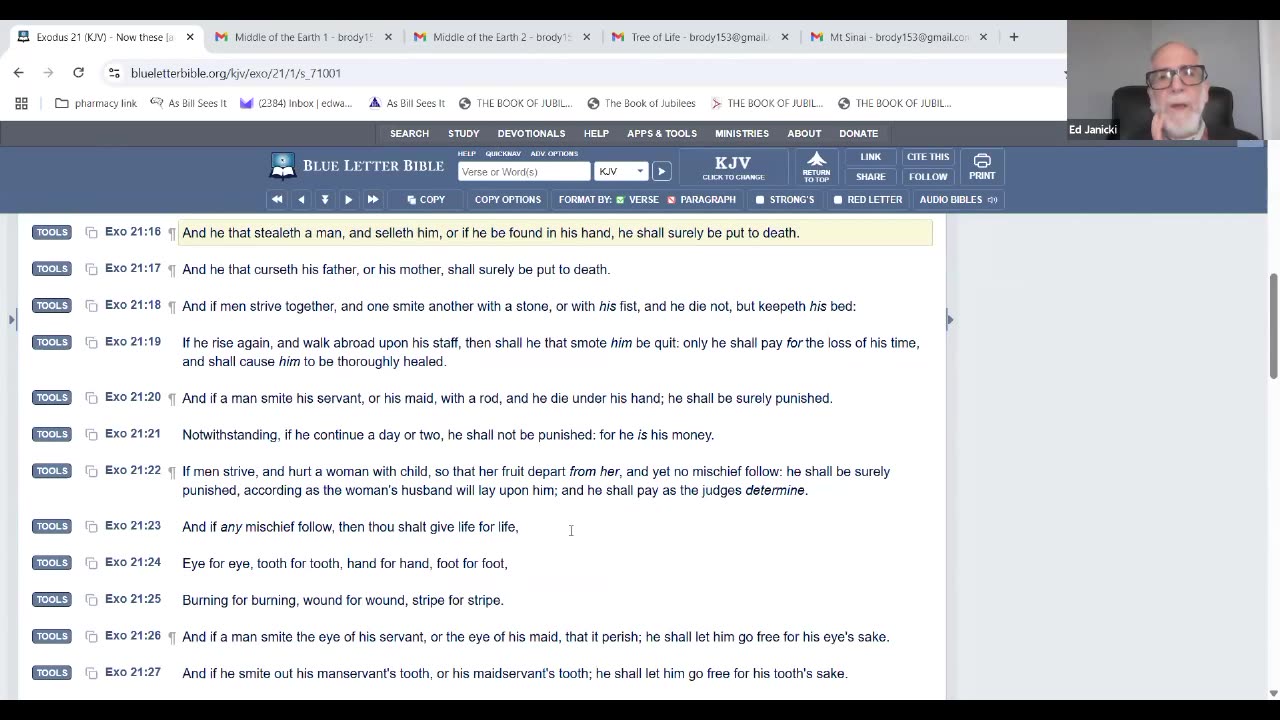
Task: Print the page using the printer icon
Action: (982, 166)
